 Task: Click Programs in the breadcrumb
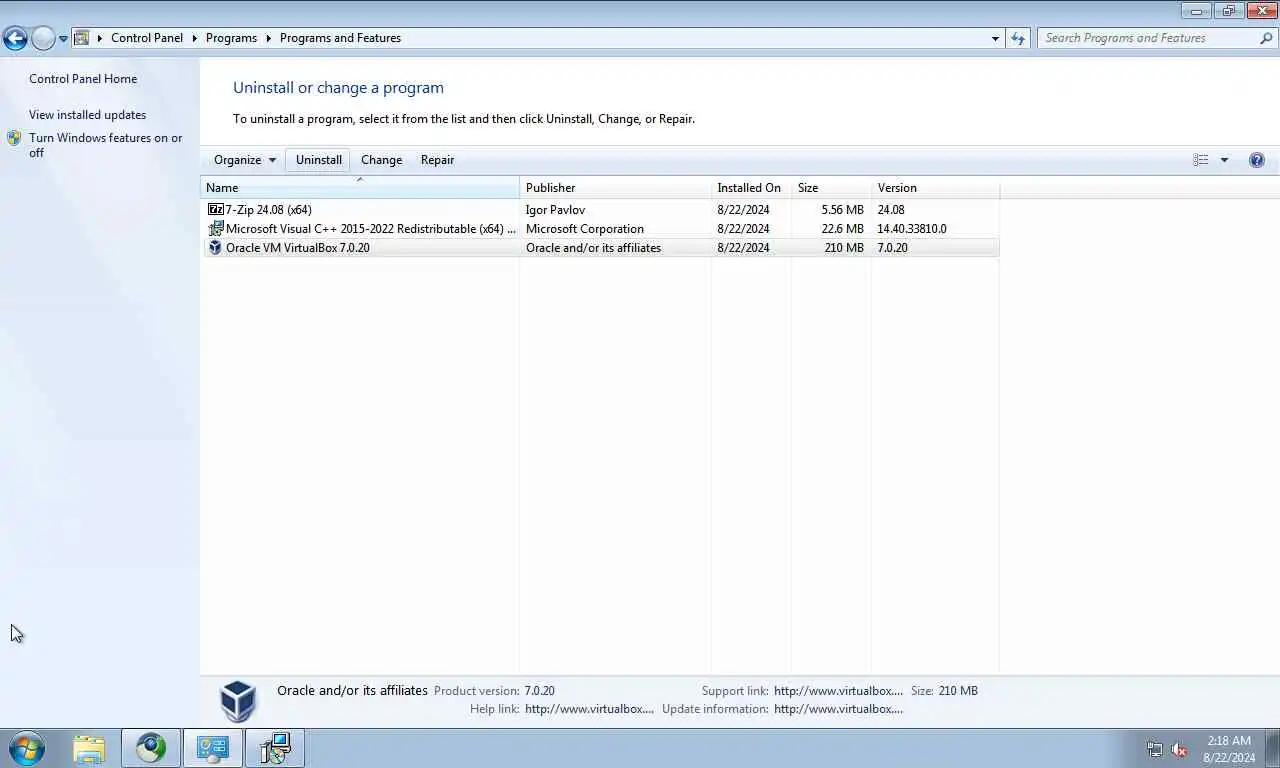pos(231,38)
